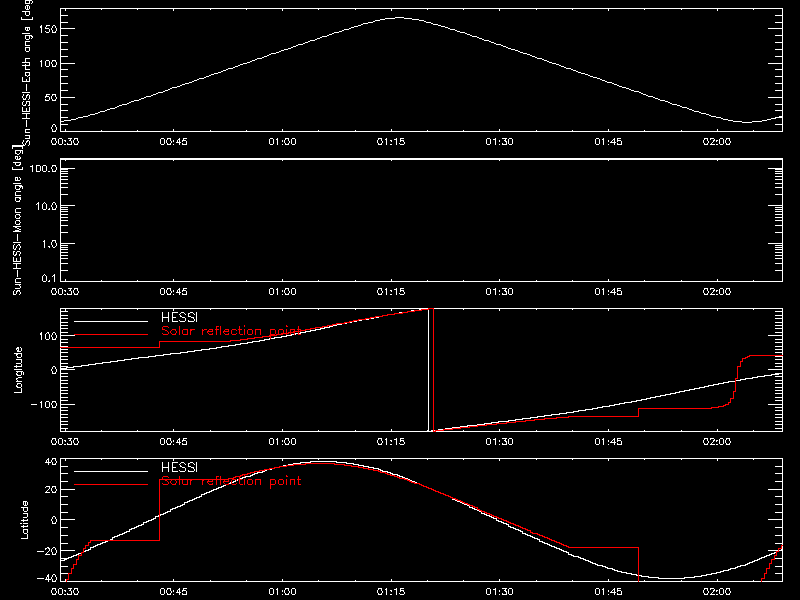Select the white HESSI legend line in Longitude plot
This screenshot has width=800, height=600.
[x=111, y=321]
